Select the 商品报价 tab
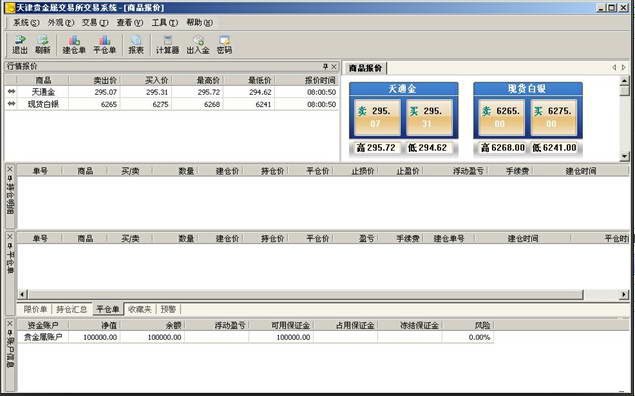 pyautogui.click(x=365, y=68)
